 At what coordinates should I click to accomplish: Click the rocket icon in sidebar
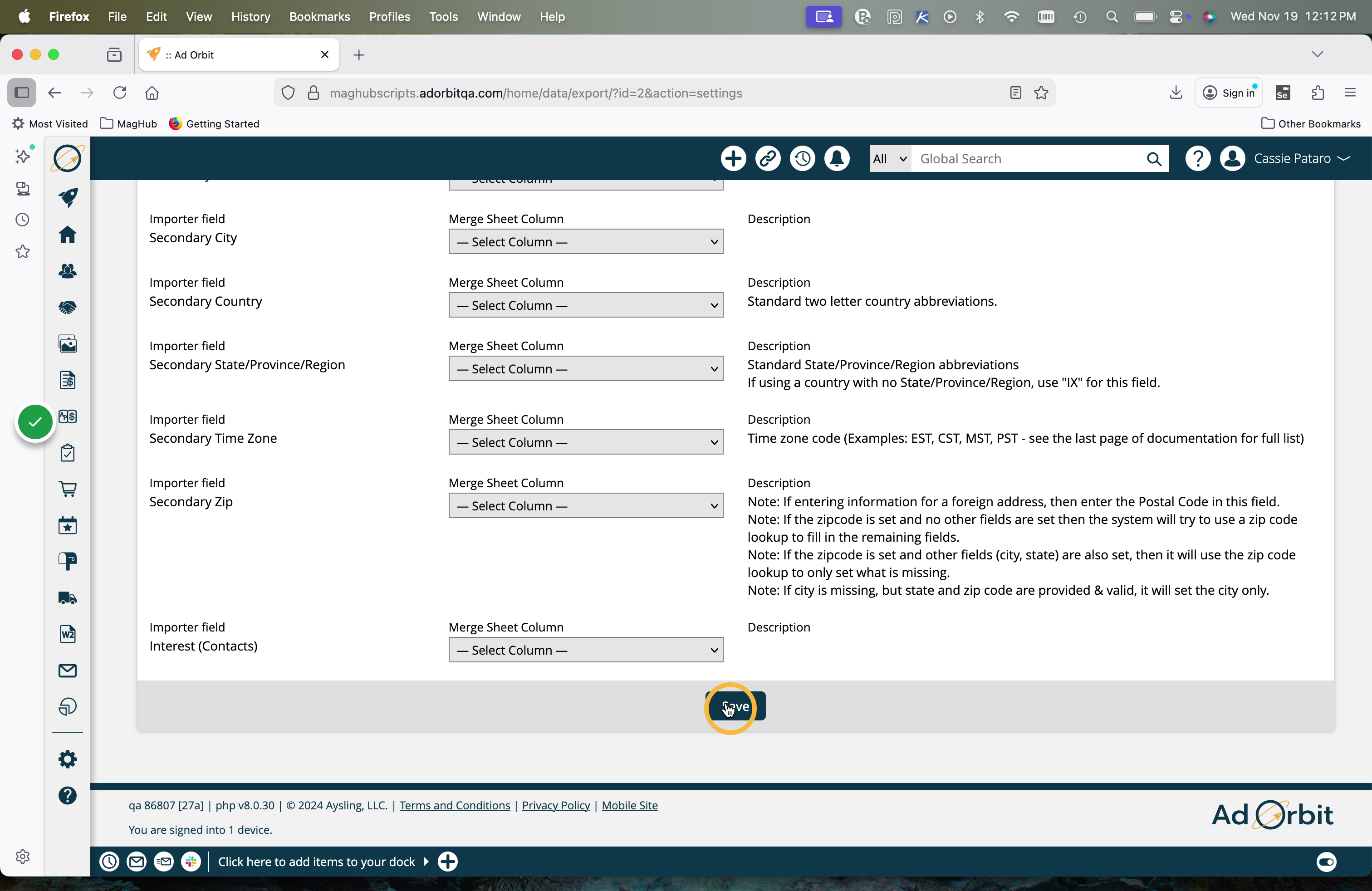(x=68, y=198)
